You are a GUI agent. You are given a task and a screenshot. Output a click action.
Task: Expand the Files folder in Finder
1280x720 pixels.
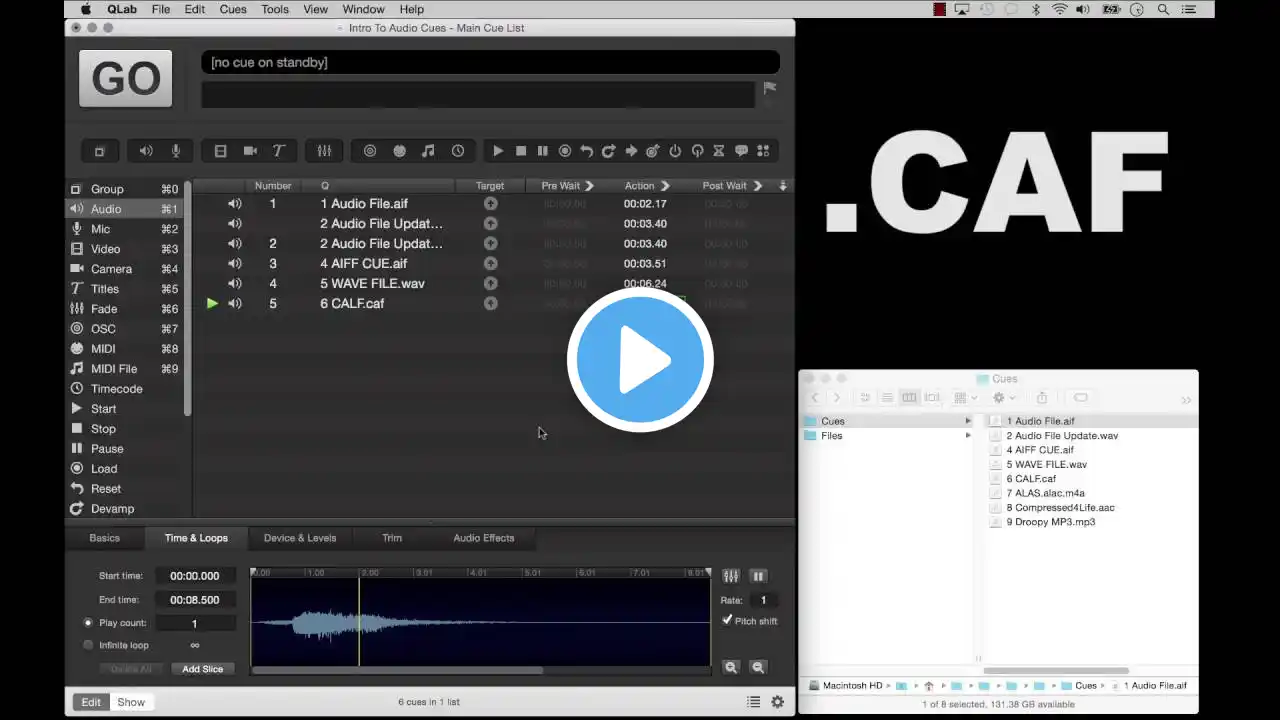[967, 436]
